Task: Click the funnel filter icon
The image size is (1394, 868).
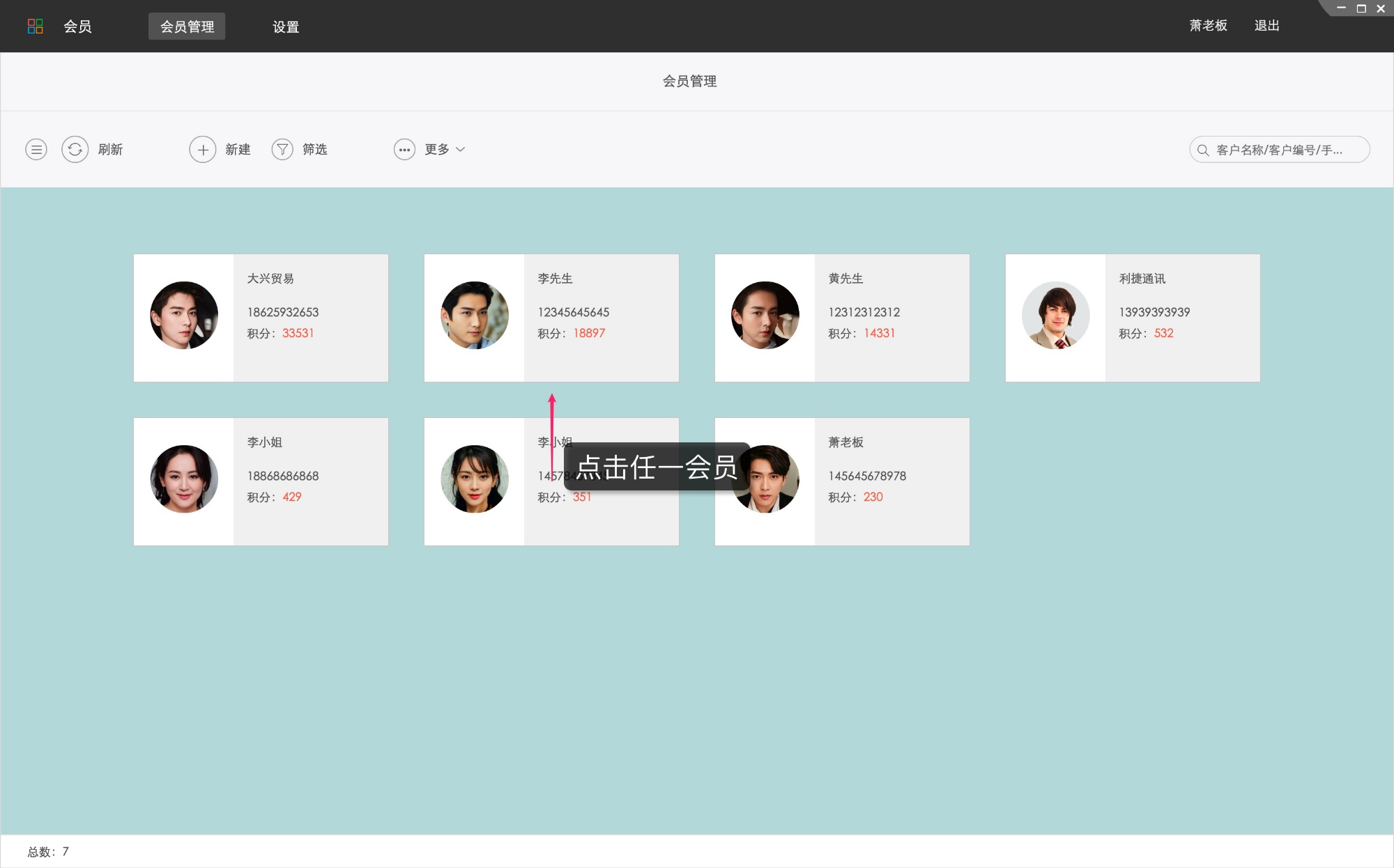Action: click(282, 150)
